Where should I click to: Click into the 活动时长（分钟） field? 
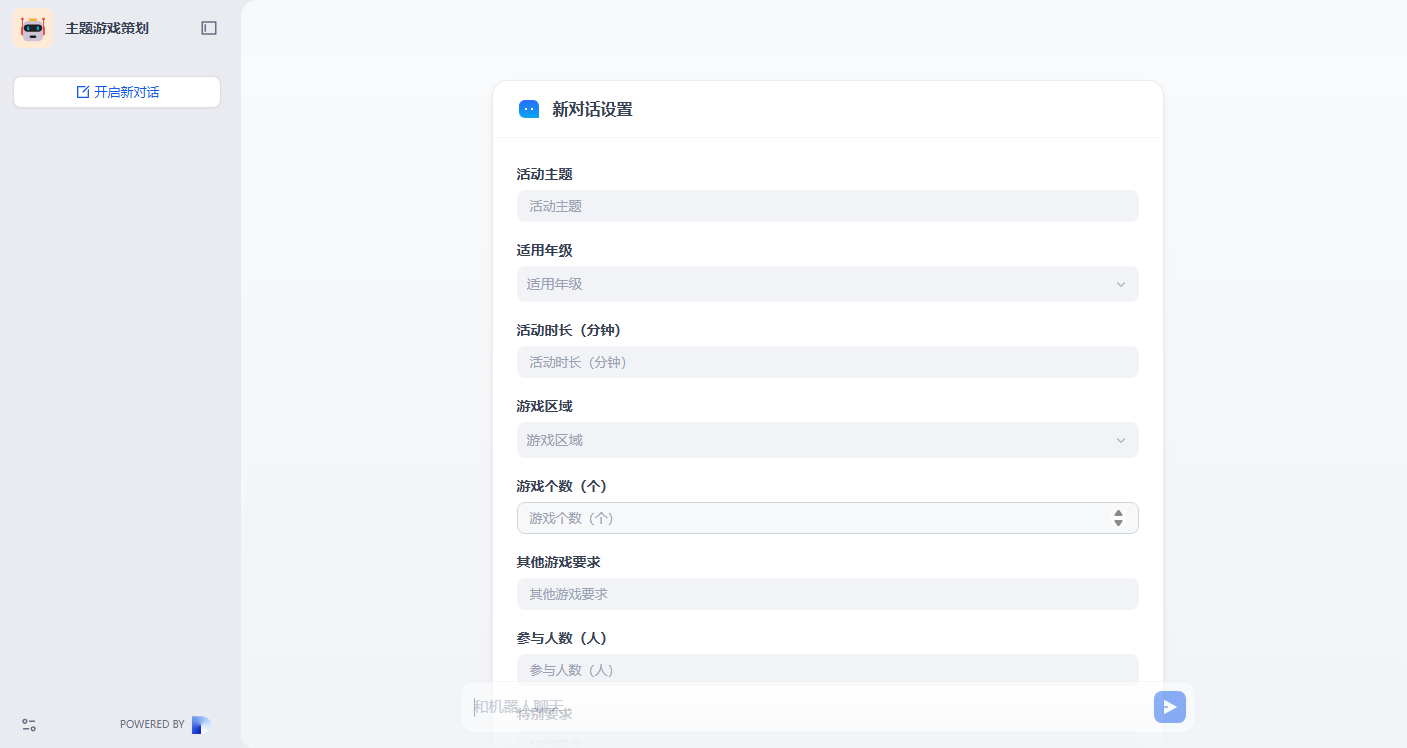(827, 362)
